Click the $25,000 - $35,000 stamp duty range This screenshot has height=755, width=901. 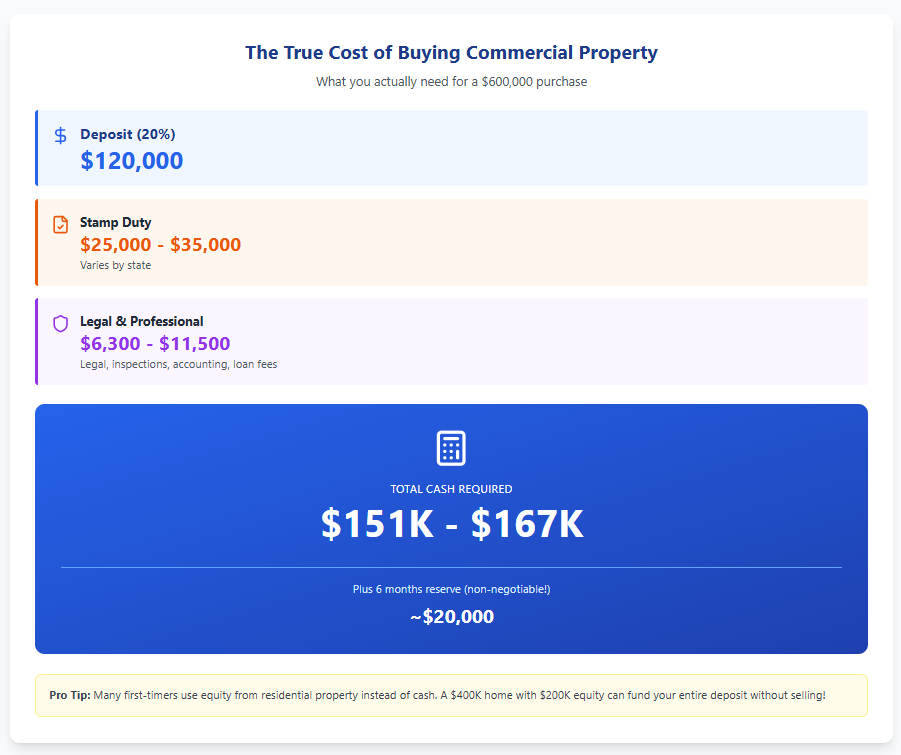(160, 245)
